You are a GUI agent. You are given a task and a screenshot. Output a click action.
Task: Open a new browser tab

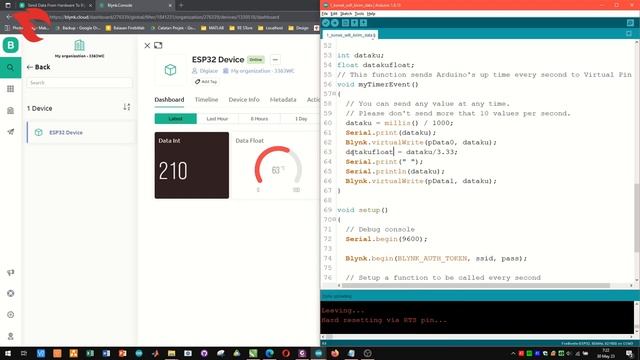[181, 5]
